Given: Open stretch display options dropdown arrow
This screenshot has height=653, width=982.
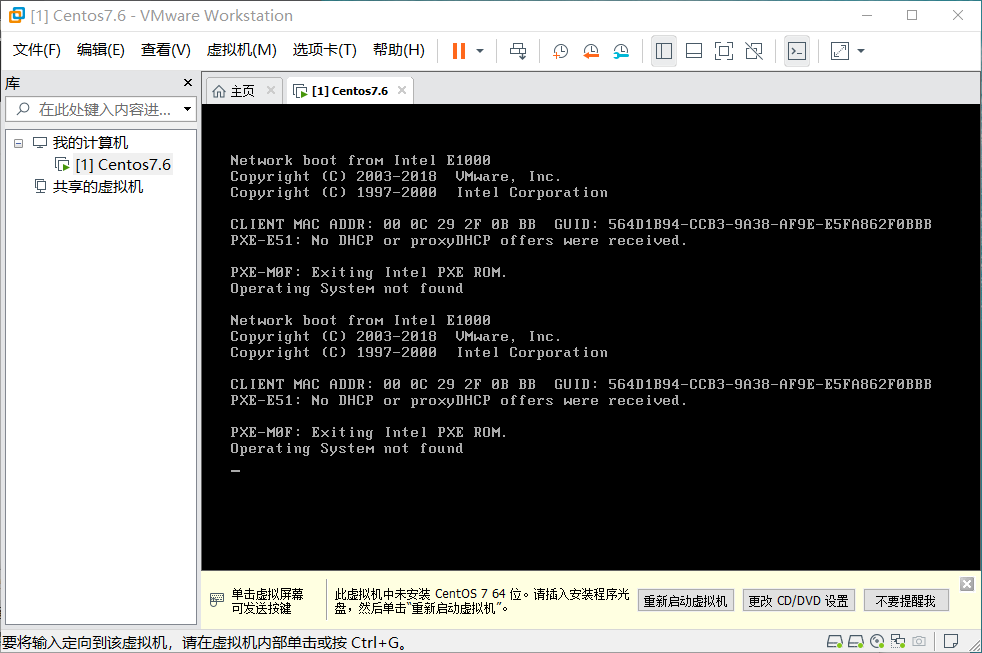Looking at the screenshot, I should point(861,51).
